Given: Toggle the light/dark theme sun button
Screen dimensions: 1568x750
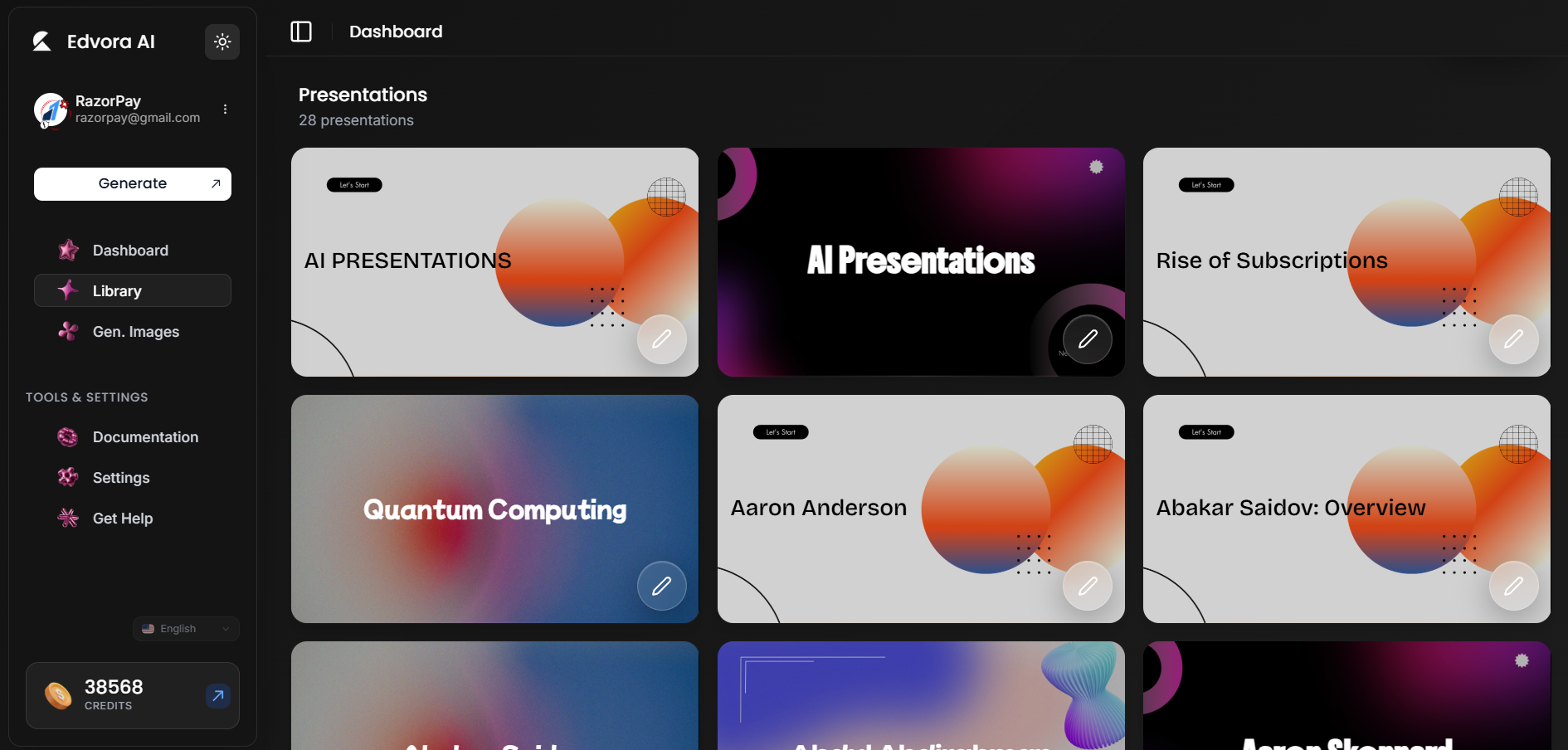Looking at the screenshot, I should pos(222,41).
